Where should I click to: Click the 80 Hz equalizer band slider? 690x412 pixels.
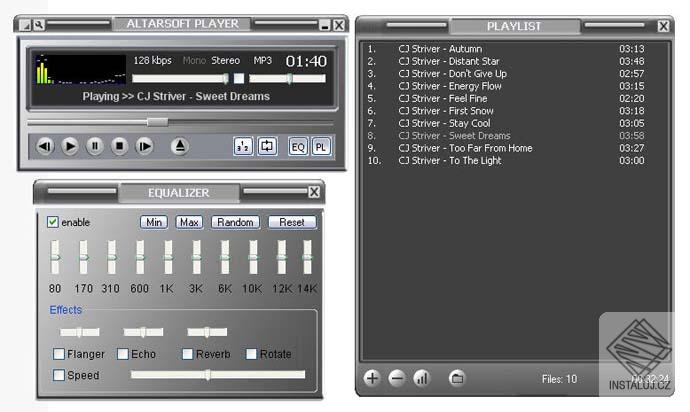coord(55,257)
